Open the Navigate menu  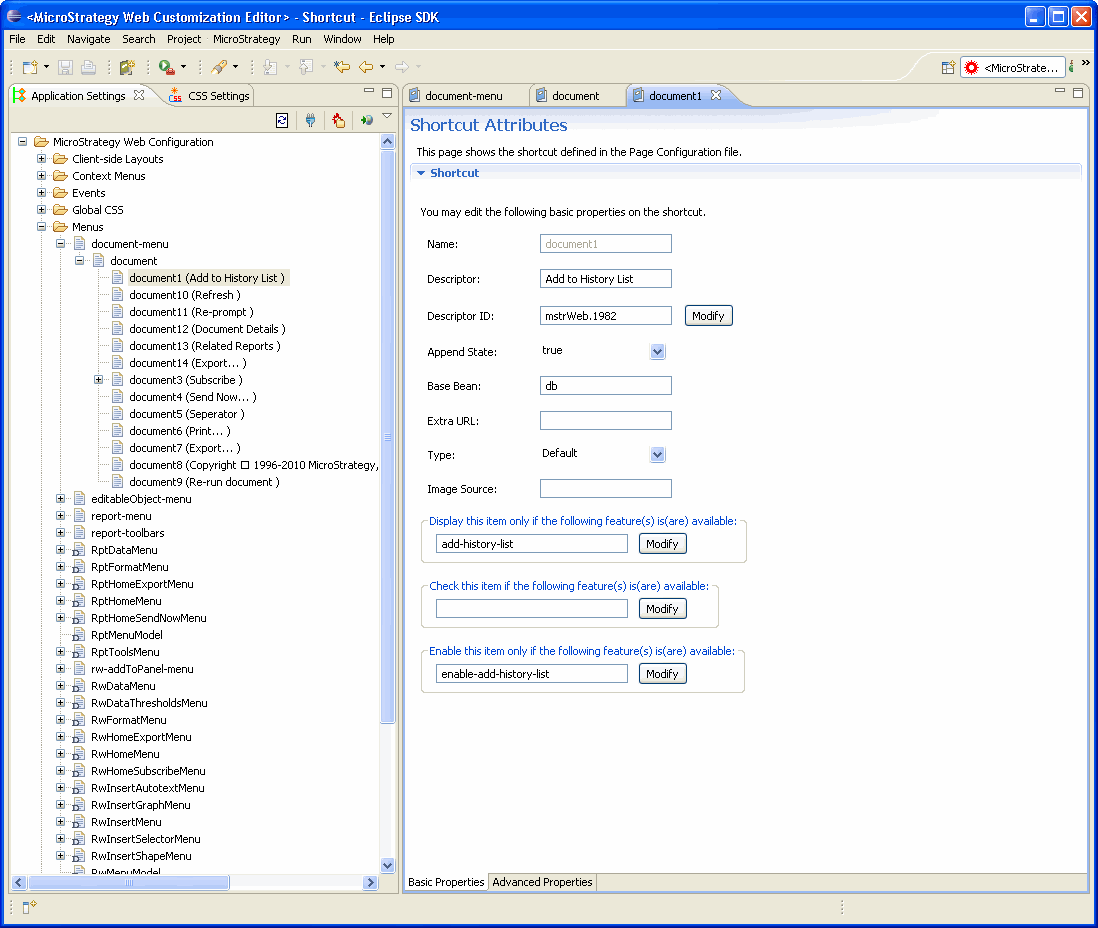click(x=88, y=39)
